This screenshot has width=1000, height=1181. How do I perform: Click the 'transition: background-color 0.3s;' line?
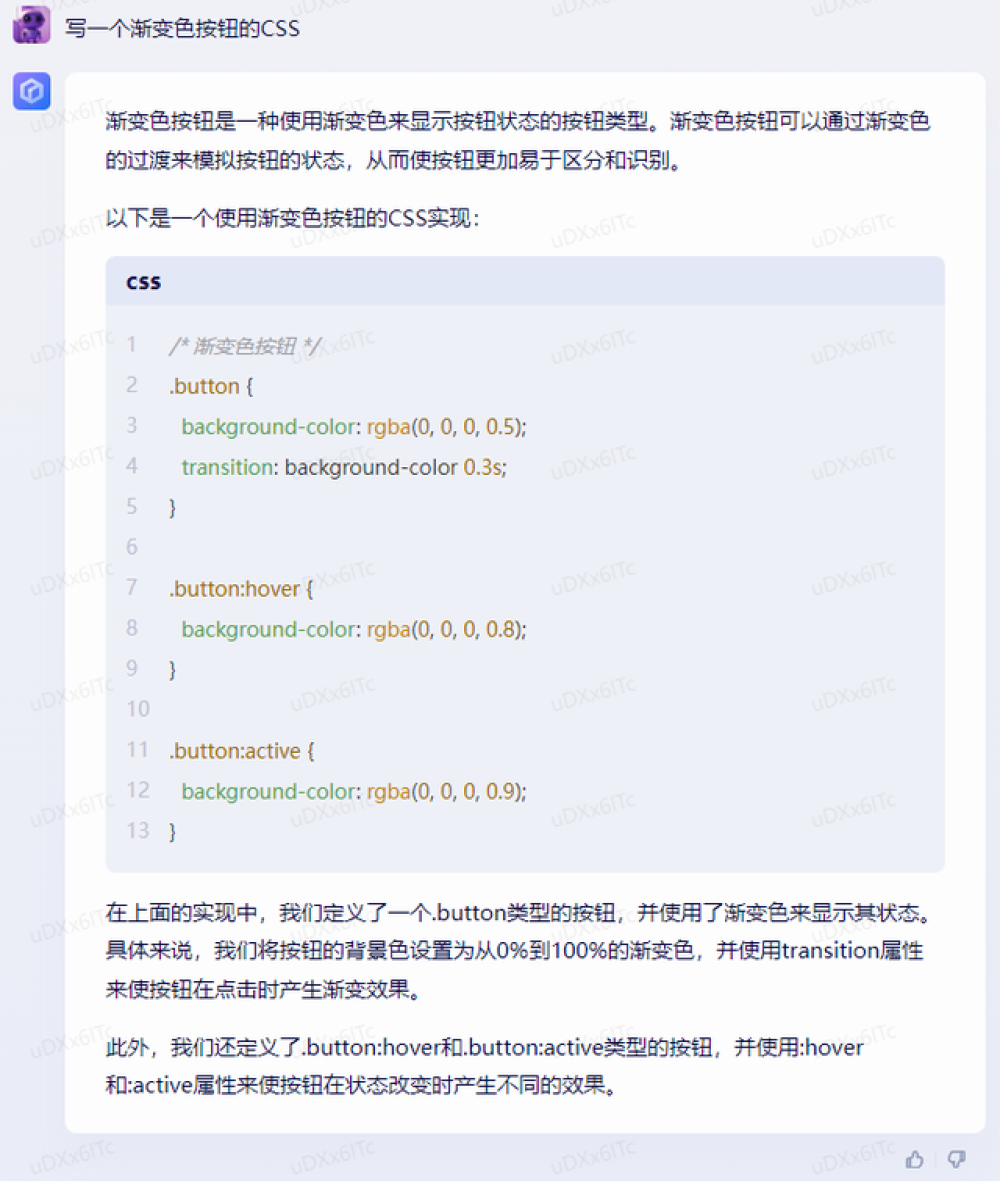[344, 468]
